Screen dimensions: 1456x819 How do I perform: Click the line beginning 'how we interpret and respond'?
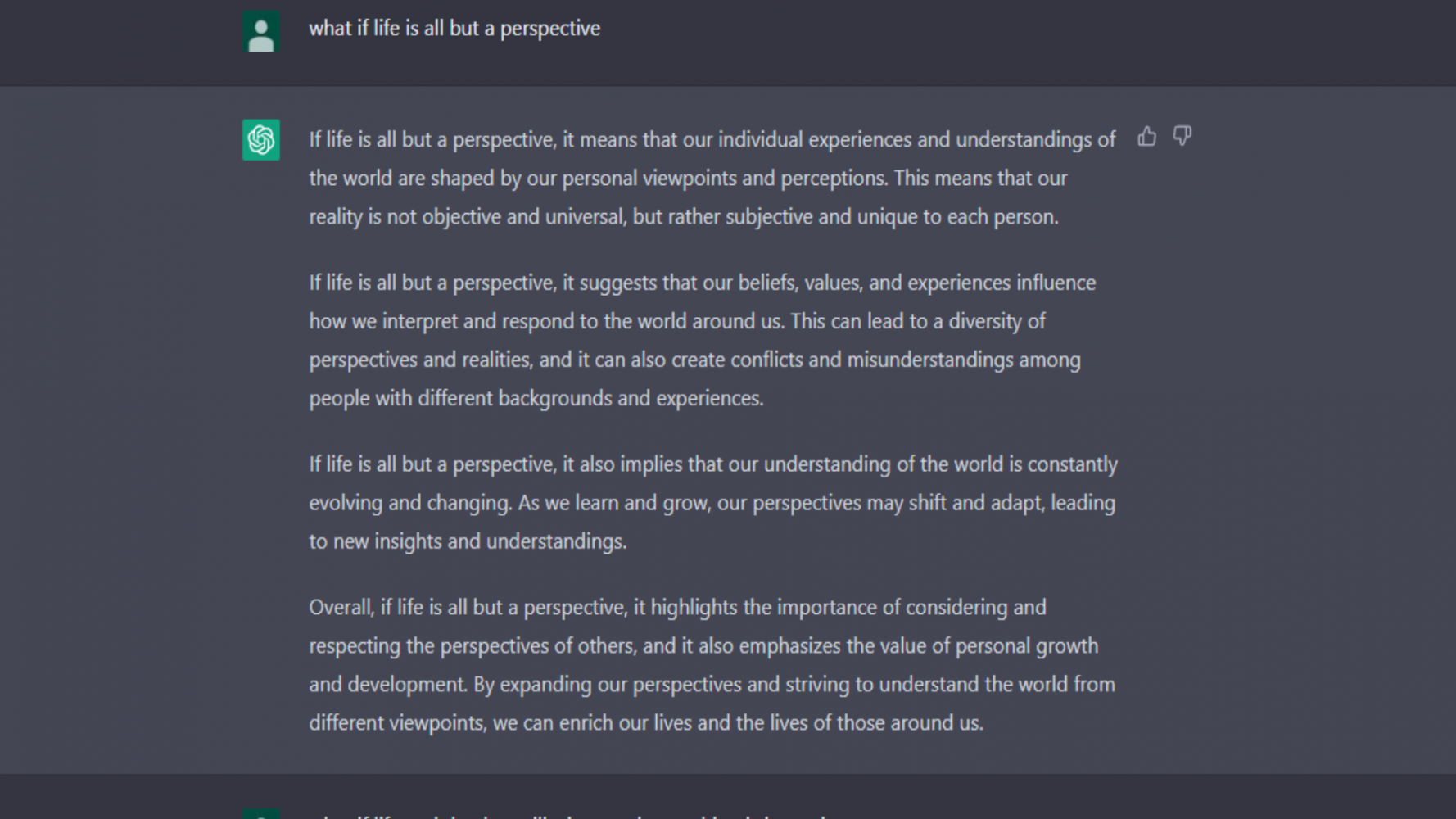point(677,321)
